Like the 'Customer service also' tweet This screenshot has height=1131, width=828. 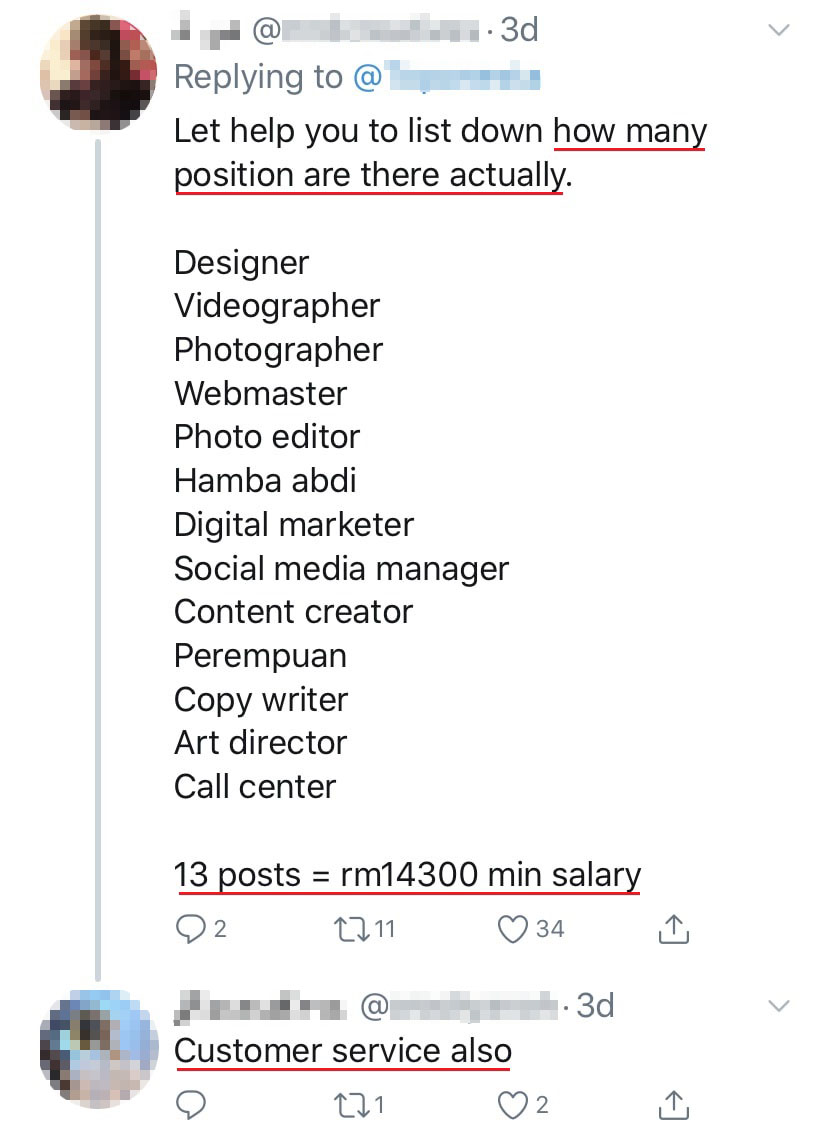click(x=513, y=1104)
